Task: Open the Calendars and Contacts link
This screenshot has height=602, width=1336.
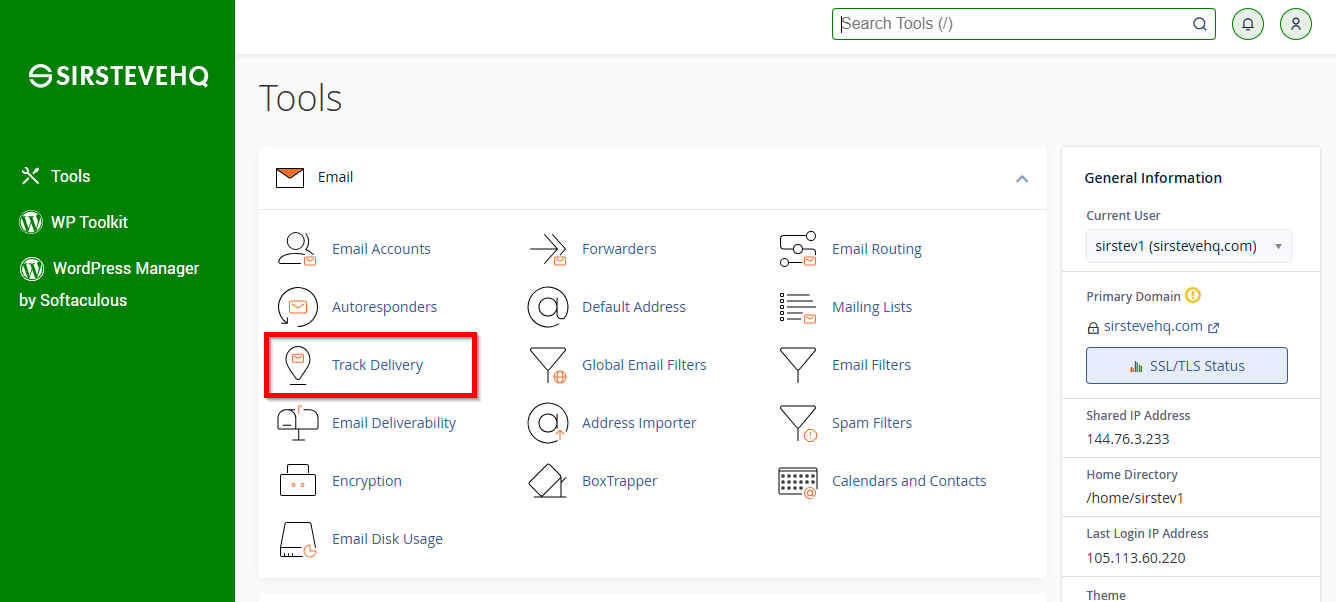Action: coord(909,481)
